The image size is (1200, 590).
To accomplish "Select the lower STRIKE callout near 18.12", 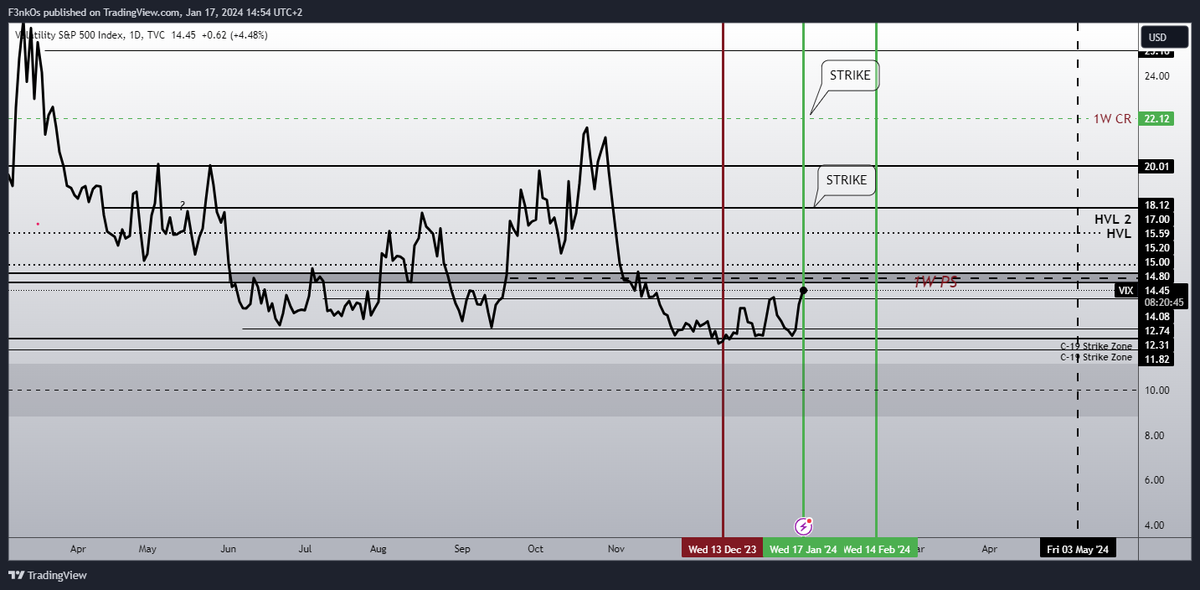I will pyautogui.click(x=846, y=180).
